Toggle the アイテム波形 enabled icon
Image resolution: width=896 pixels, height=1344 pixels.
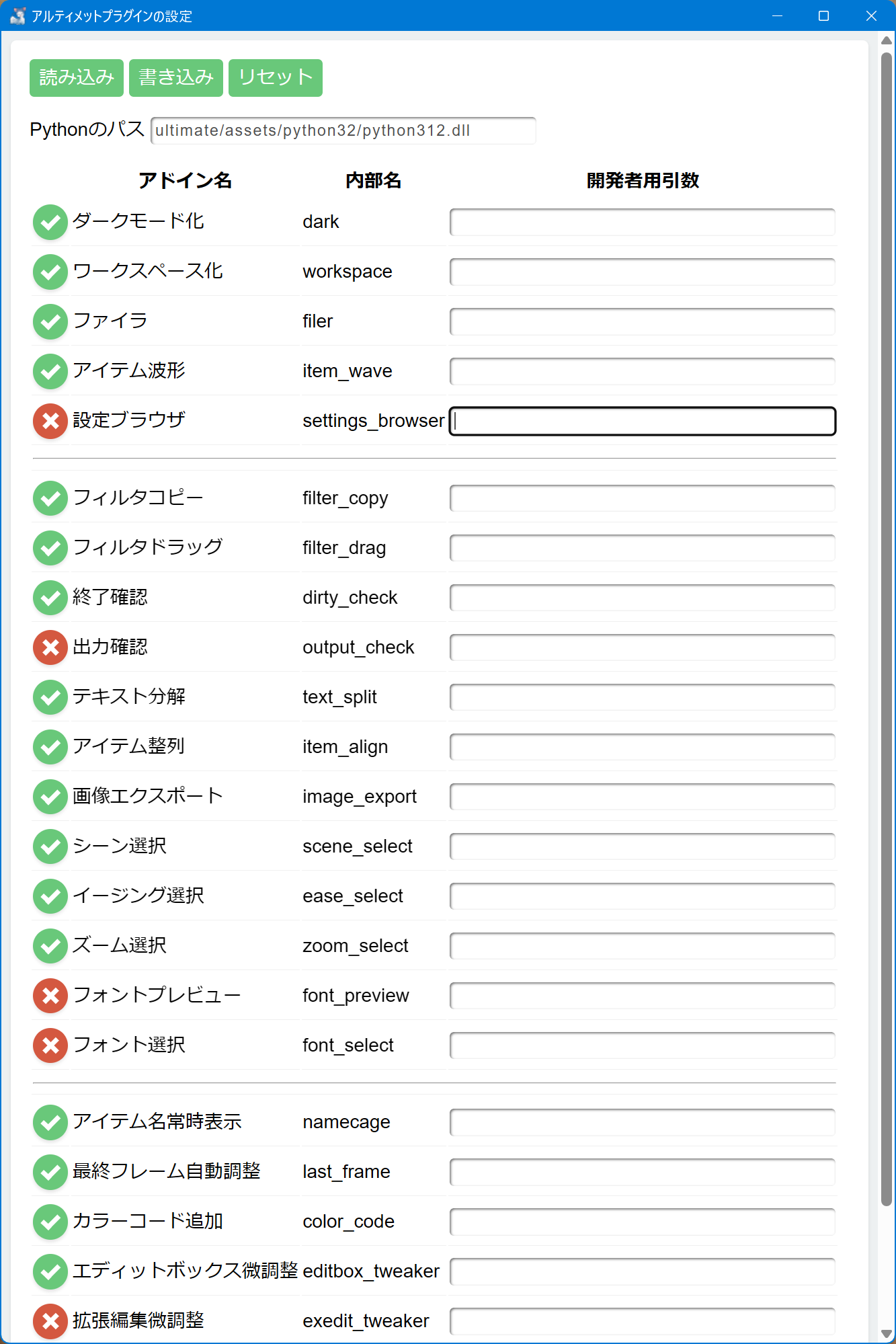tap(50, 371)
